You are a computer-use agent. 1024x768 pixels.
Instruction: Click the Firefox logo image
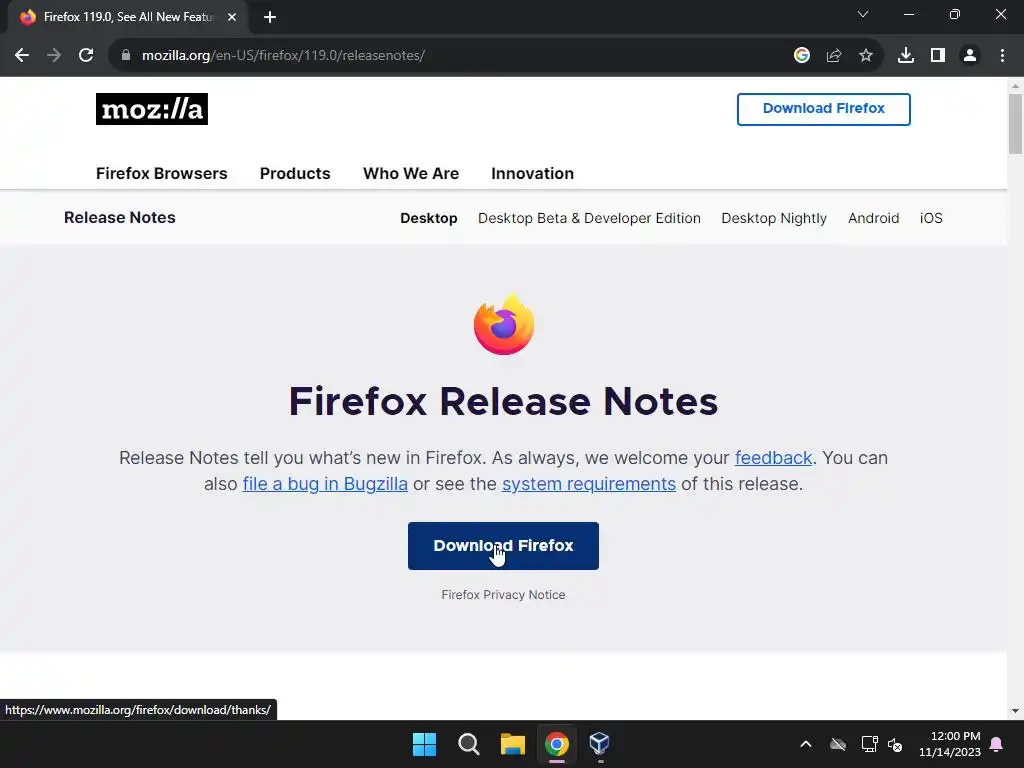(504, 325)
